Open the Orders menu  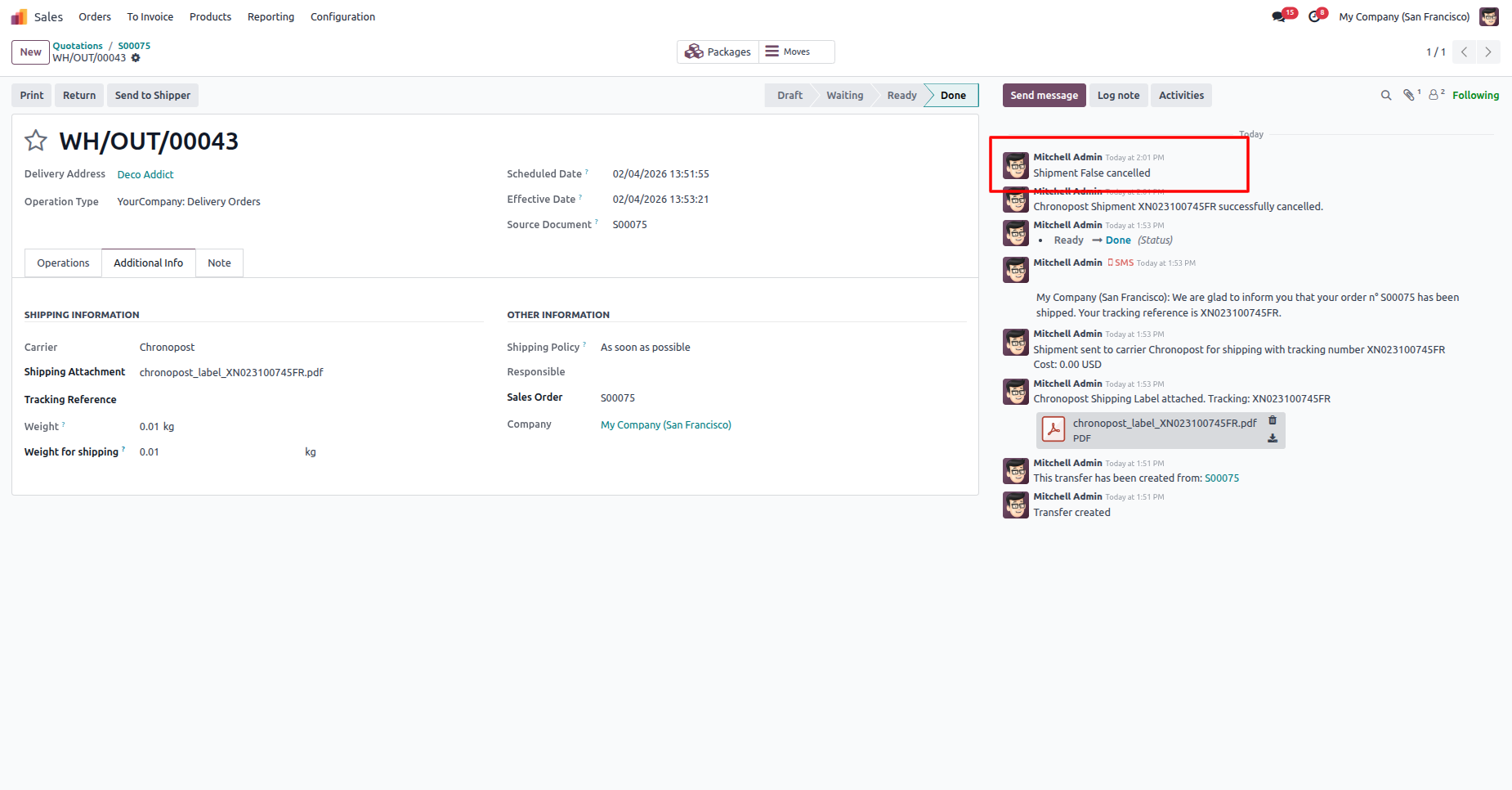click(95, 16)
